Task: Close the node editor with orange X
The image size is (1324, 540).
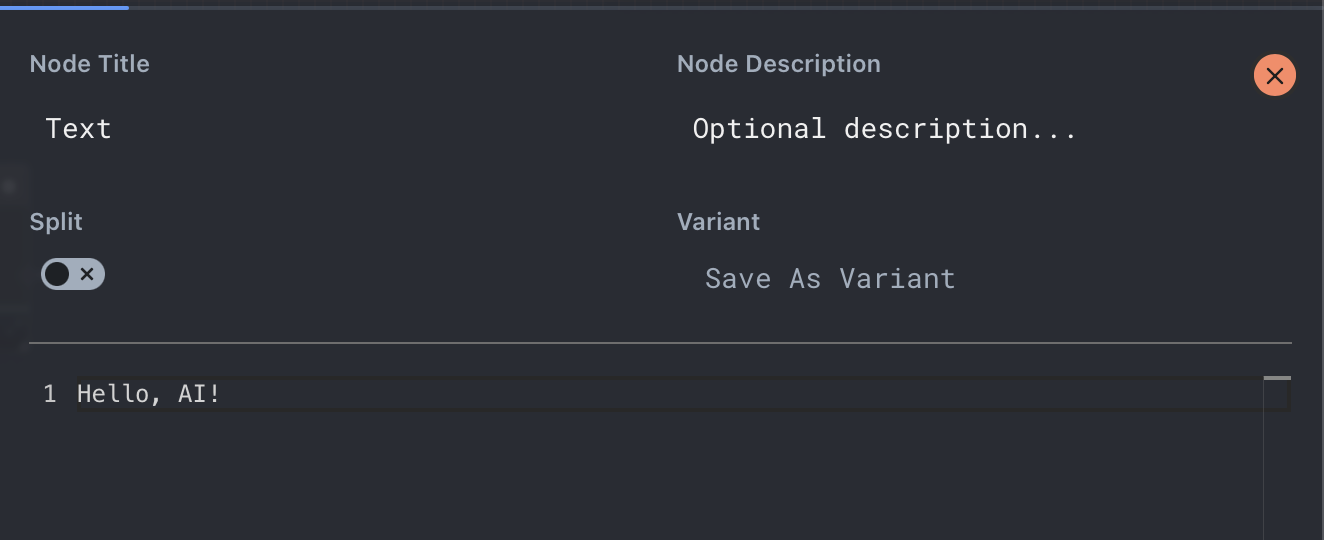Action: (x=1274, y=76)
